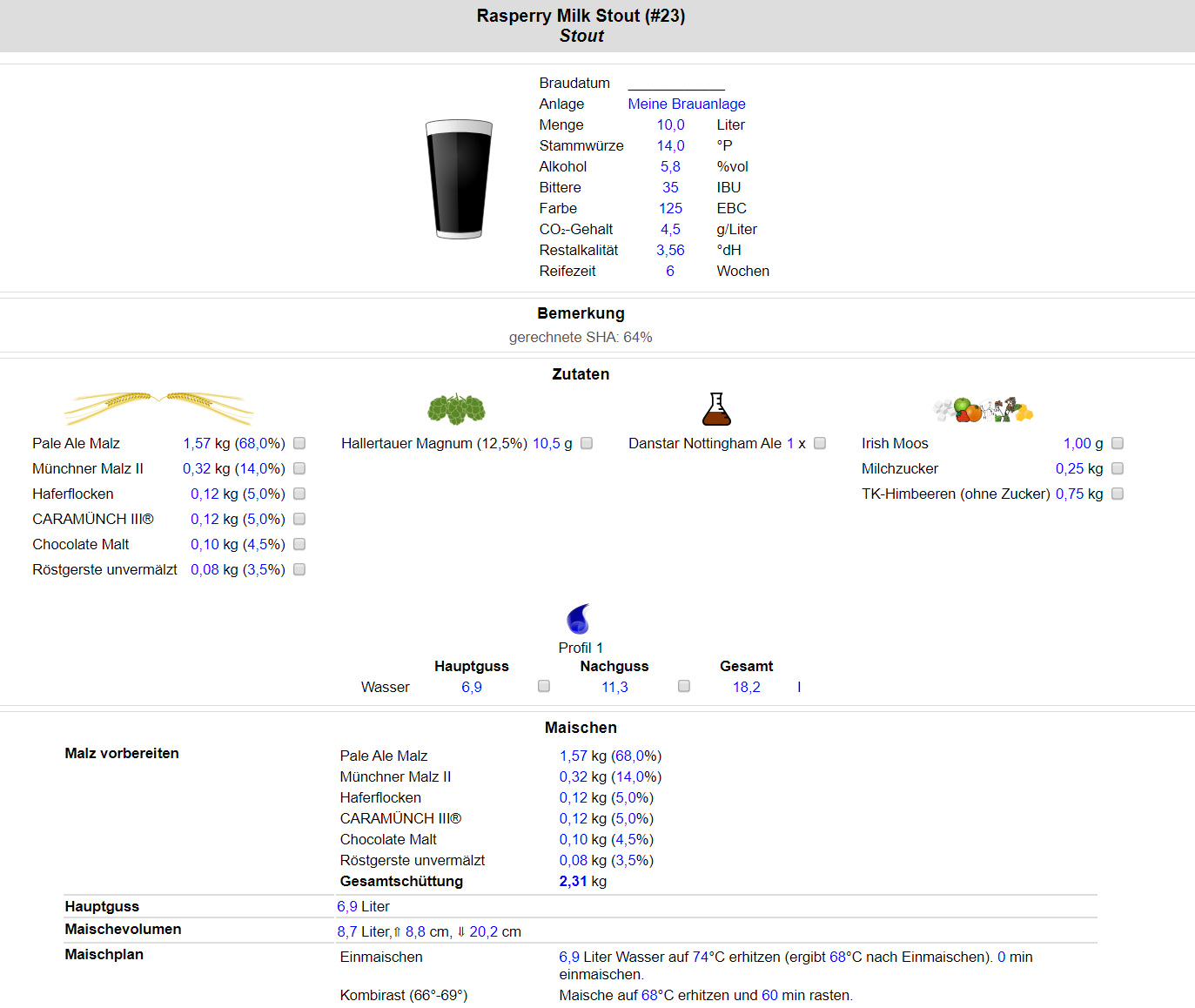
Task: Click the Gesamtschüttung value 2,31
Action: click(573, 881)
